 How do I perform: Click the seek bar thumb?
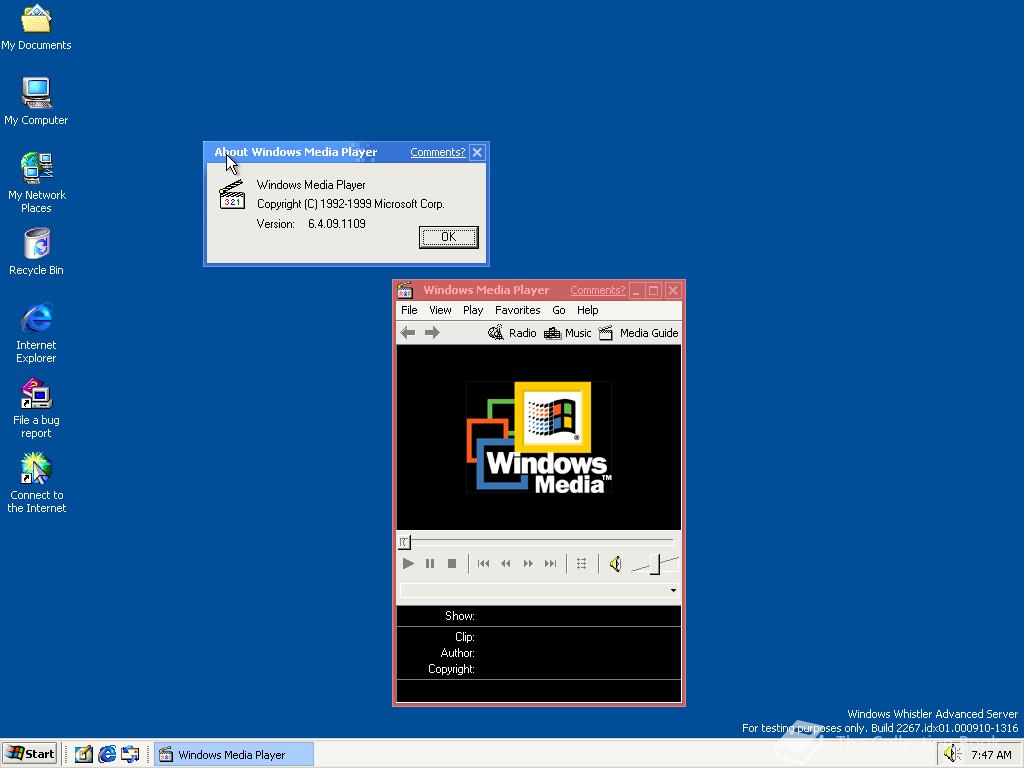point(405,542)
